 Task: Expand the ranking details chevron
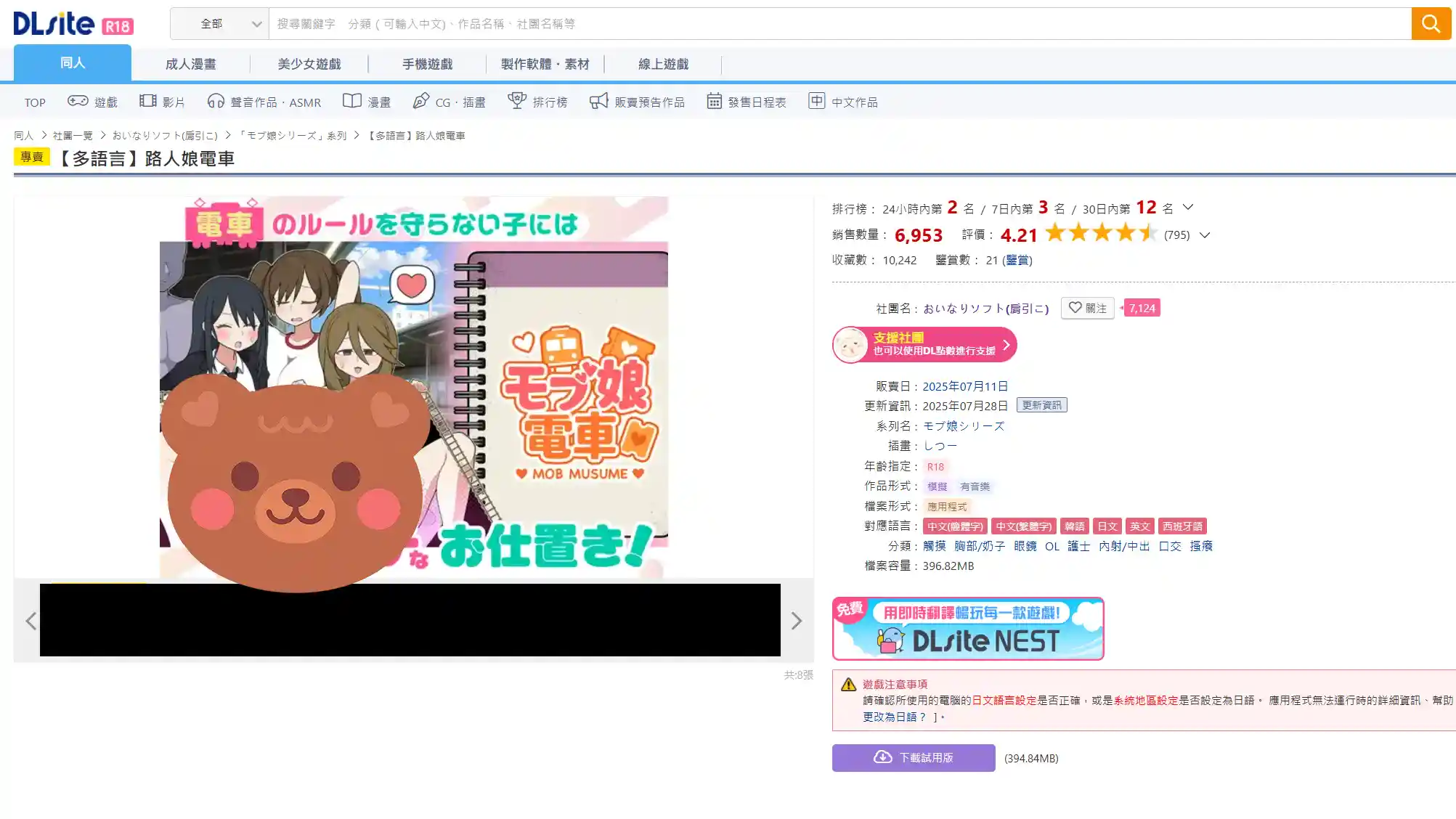click(x=1188, y=208)
